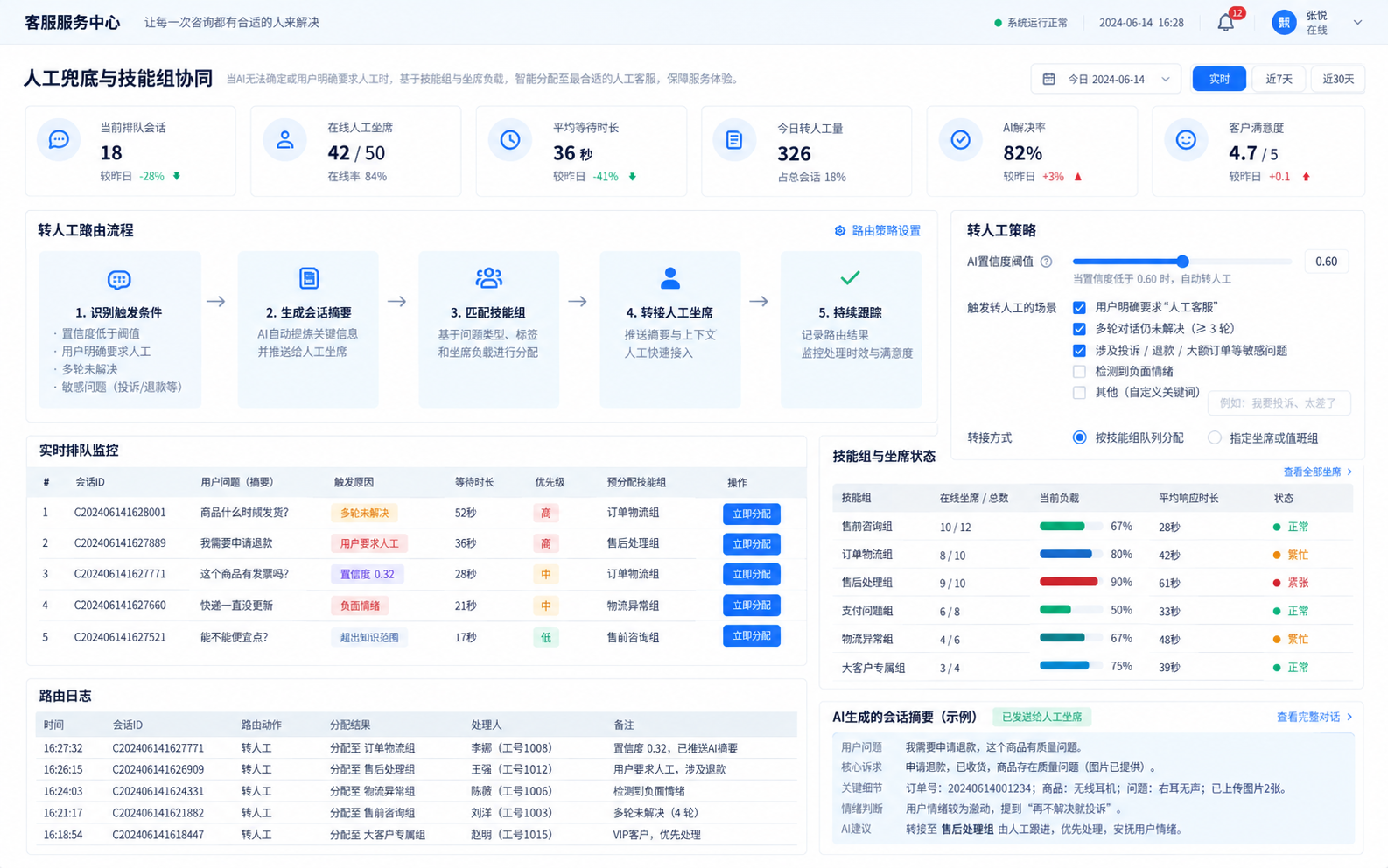1388x868 pixels.
Task: Click the clock icon for 平均等待时长
Action: [x=510, y=139]
